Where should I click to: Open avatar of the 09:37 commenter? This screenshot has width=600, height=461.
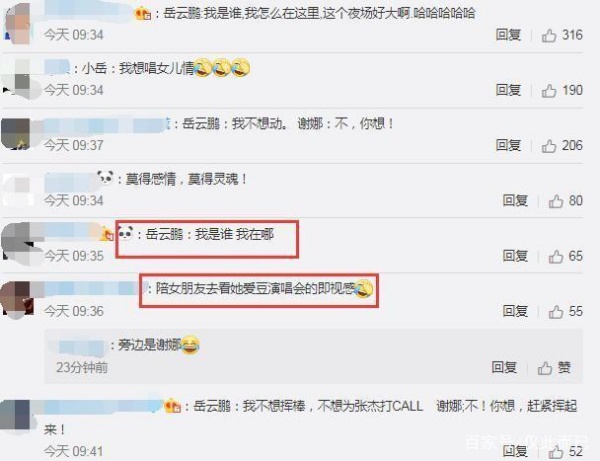(16, 134)
